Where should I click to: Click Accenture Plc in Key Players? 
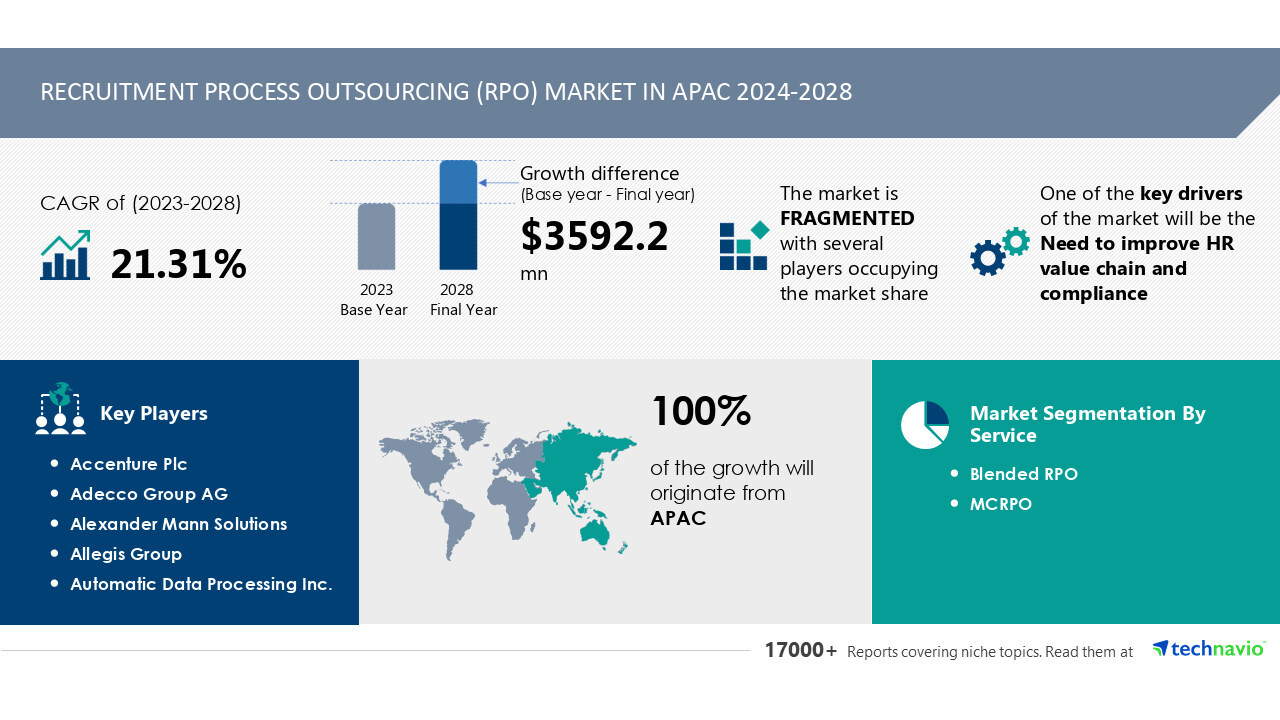tap(128, 464)
